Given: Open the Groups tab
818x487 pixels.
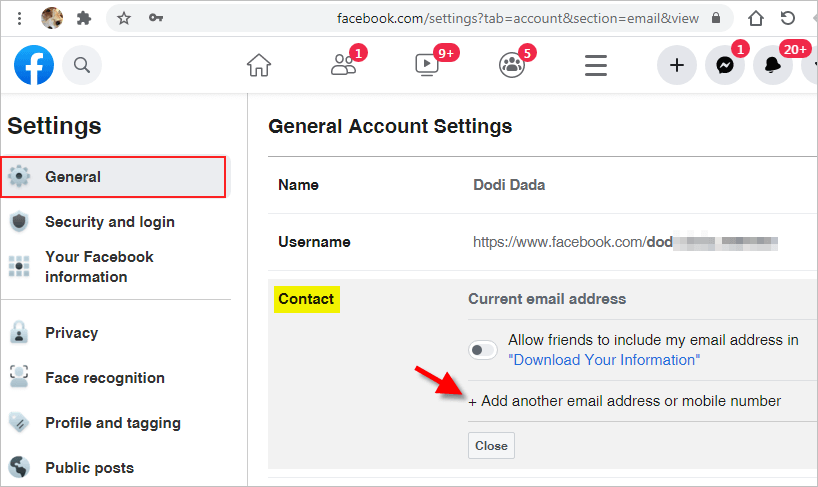Looking at the screenshot, I should click(512, 65).
